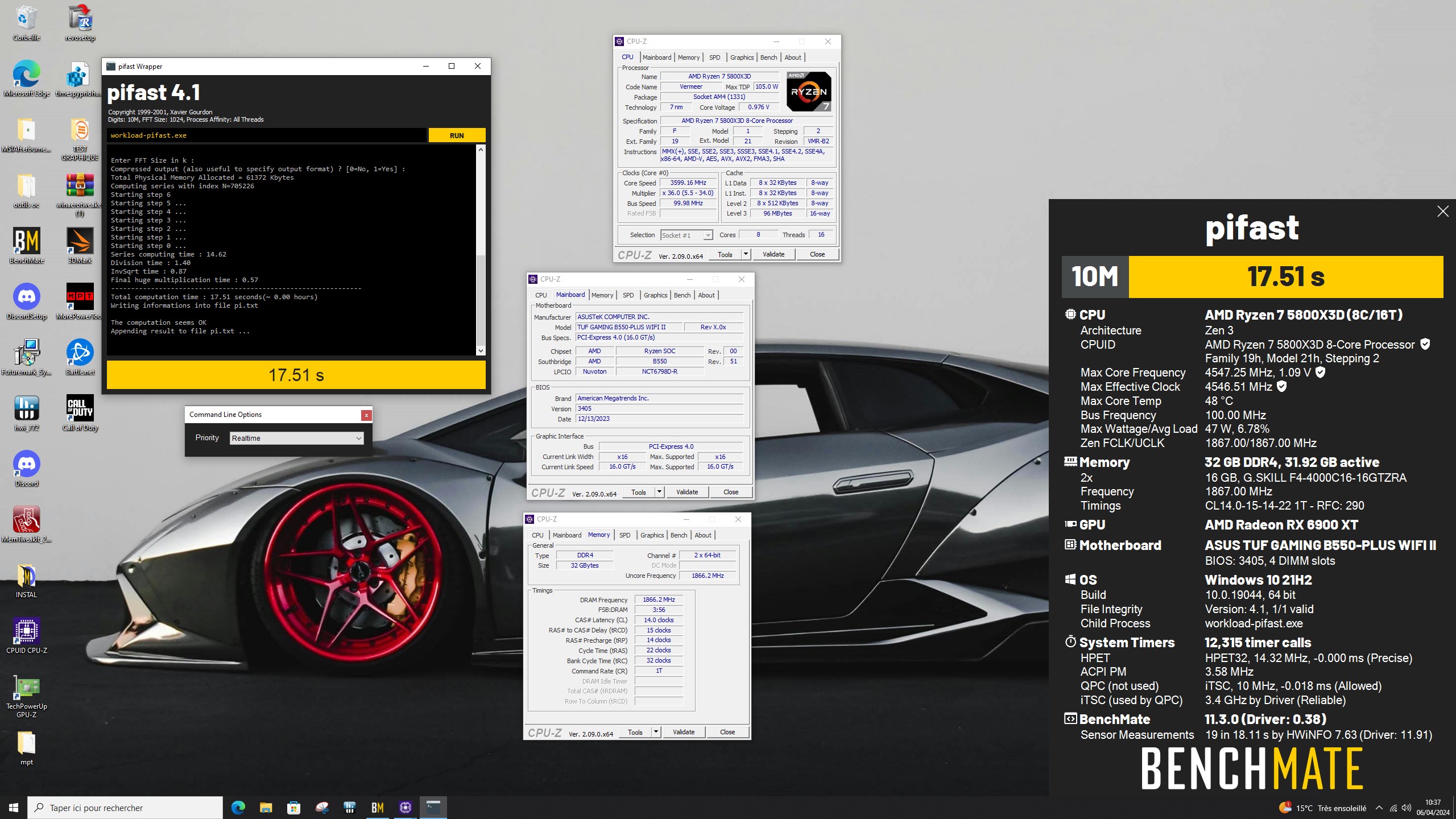Viewport: 1456px width, 819px height.
Task: Close the BenchMate pifast result panel
Action: pos(1442,212)
